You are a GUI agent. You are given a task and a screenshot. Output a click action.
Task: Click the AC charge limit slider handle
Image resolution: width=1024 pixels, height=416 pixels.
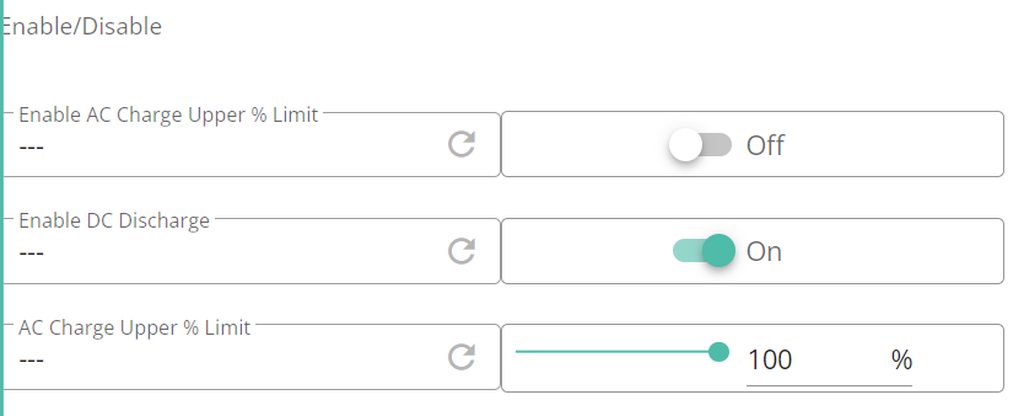click(718, 352)
